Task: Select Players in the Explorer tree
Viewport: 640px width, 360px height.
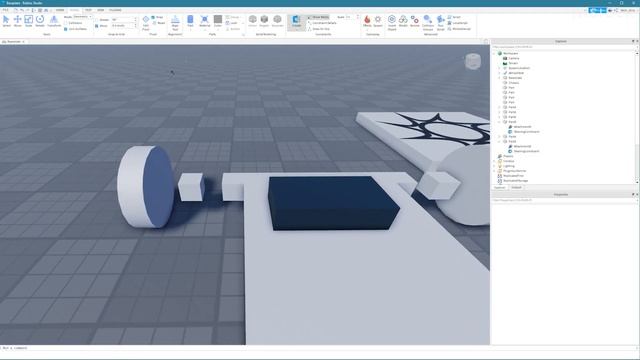Action: point(508,156)
